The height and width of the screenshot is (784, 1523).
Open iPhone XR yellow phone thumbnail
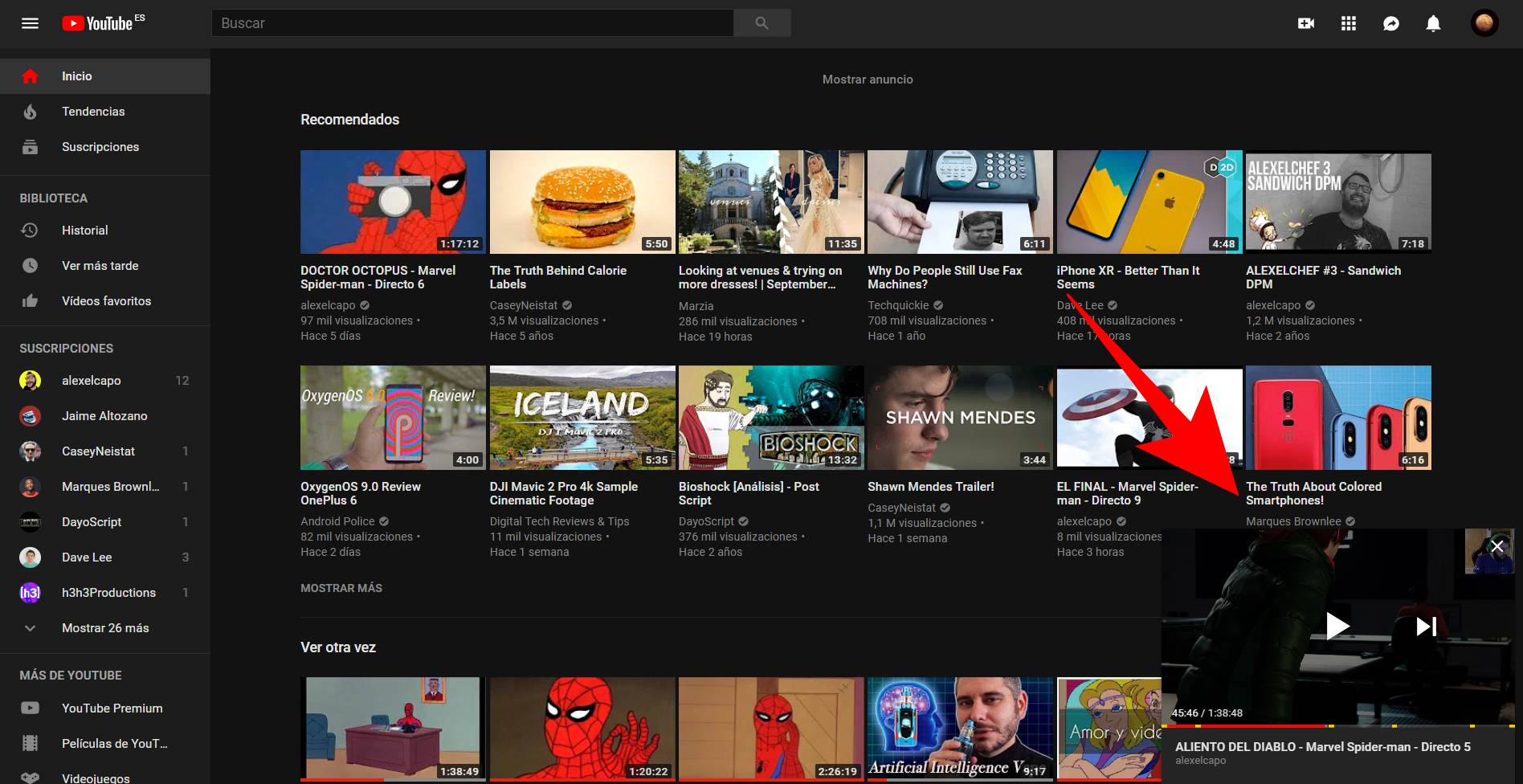[1149, 202]
